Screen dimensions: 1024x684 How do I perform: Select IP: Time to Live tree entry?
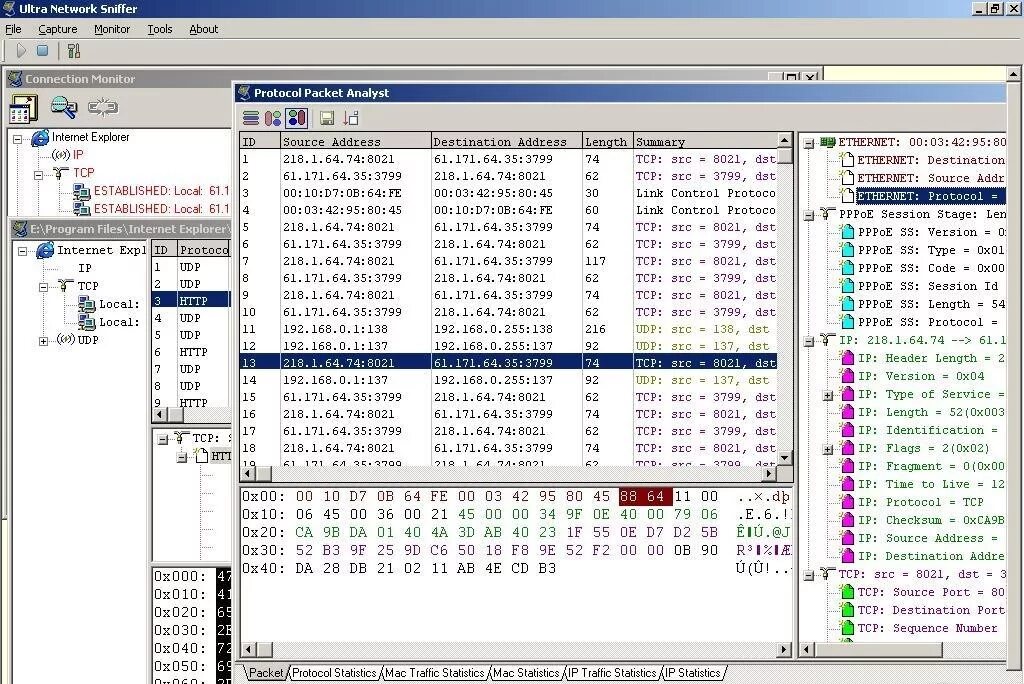click(931, 484)
